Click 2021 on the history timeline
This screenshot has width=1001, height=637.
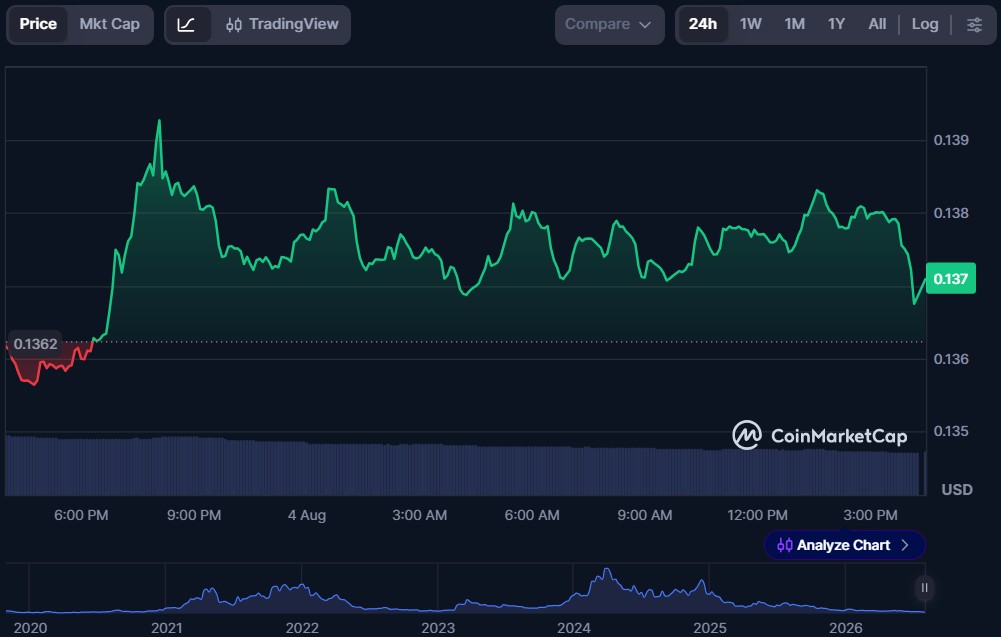(166, 628)
